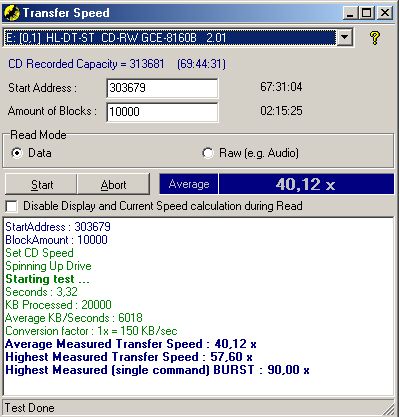Click the Starting test ... log line
399x417 pixels.
click(47, 279)
